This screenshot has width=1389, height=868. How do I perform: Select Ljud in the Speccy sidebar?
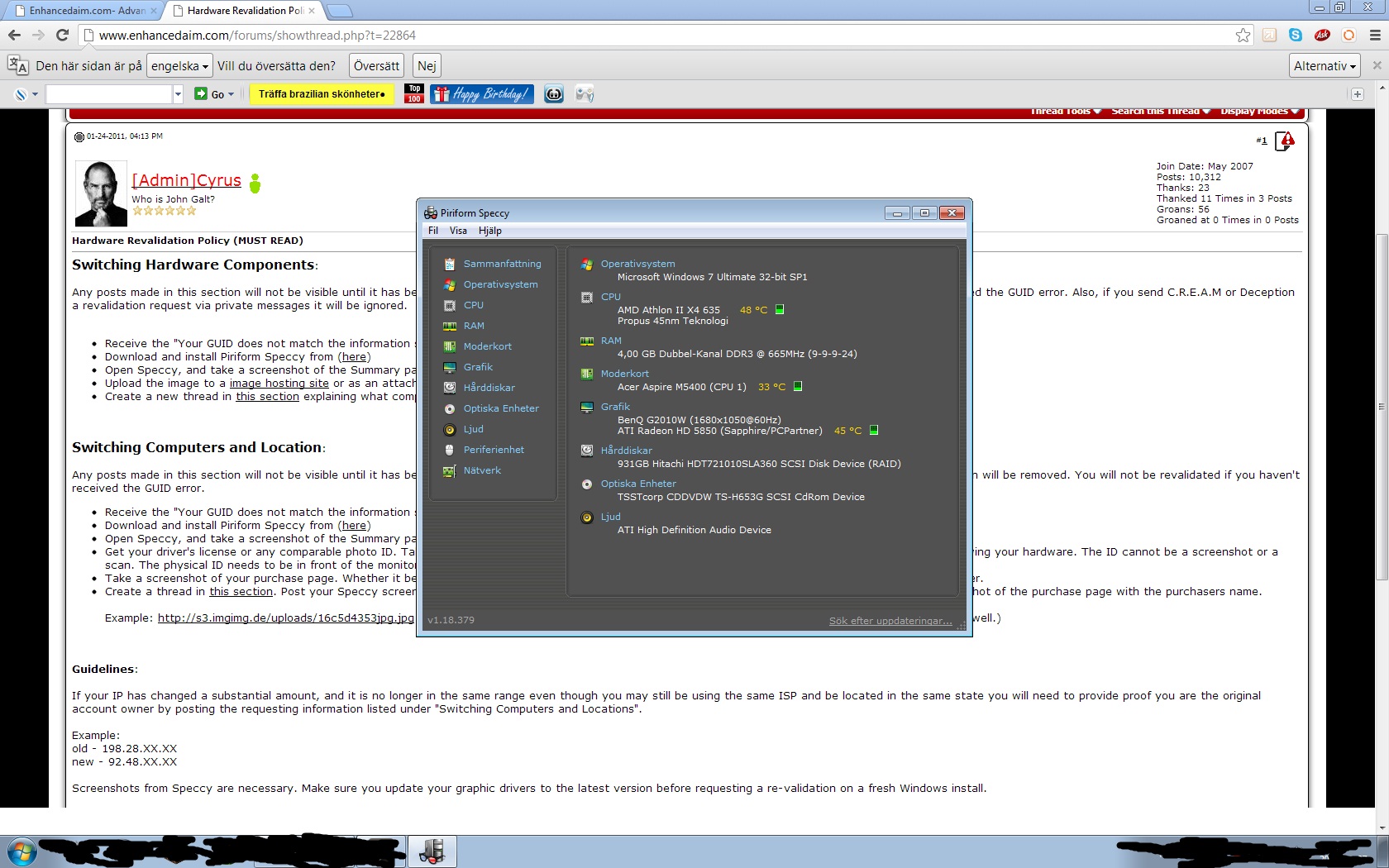click(473, 429)
